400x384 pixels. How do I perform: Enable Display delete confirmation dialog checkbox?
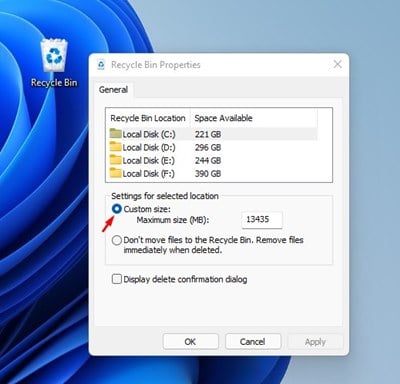[x=116, y=279]
